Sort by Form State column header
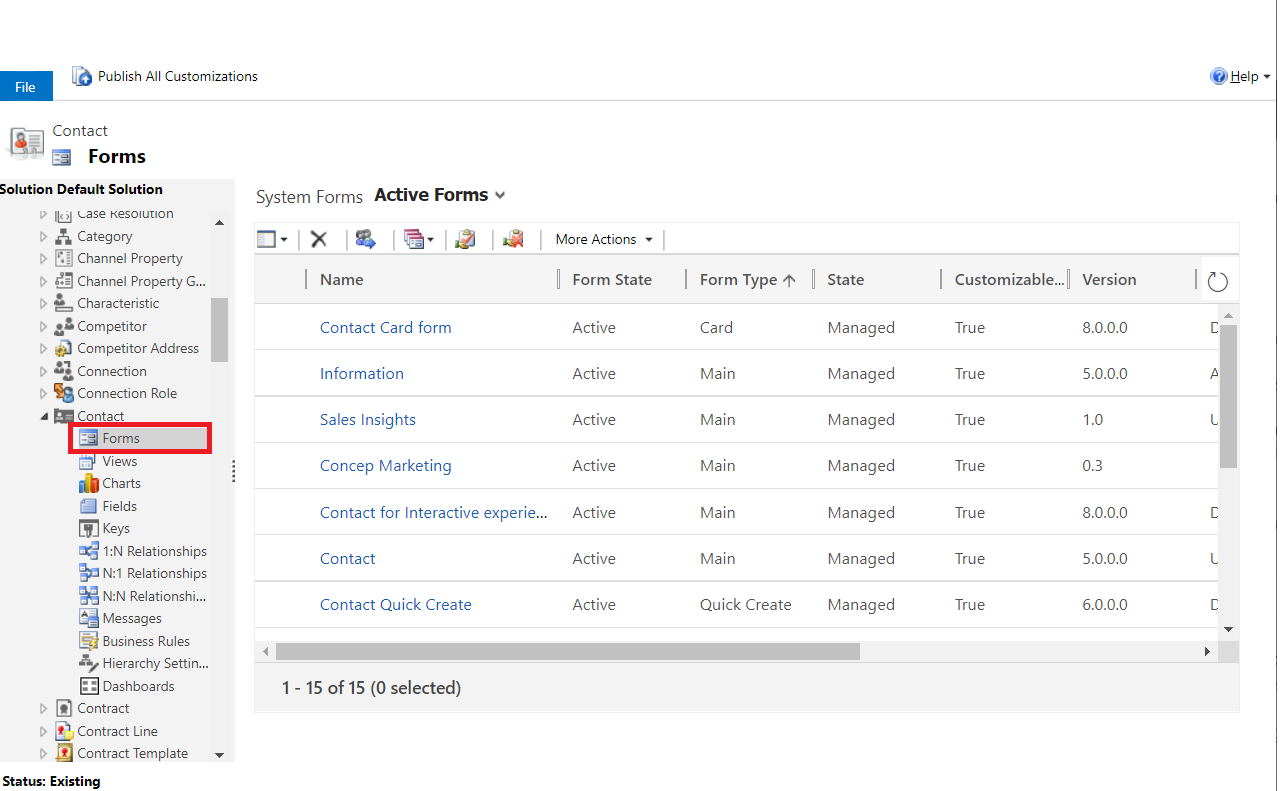Screen dimensions: 1286x791 click(612, 280)
